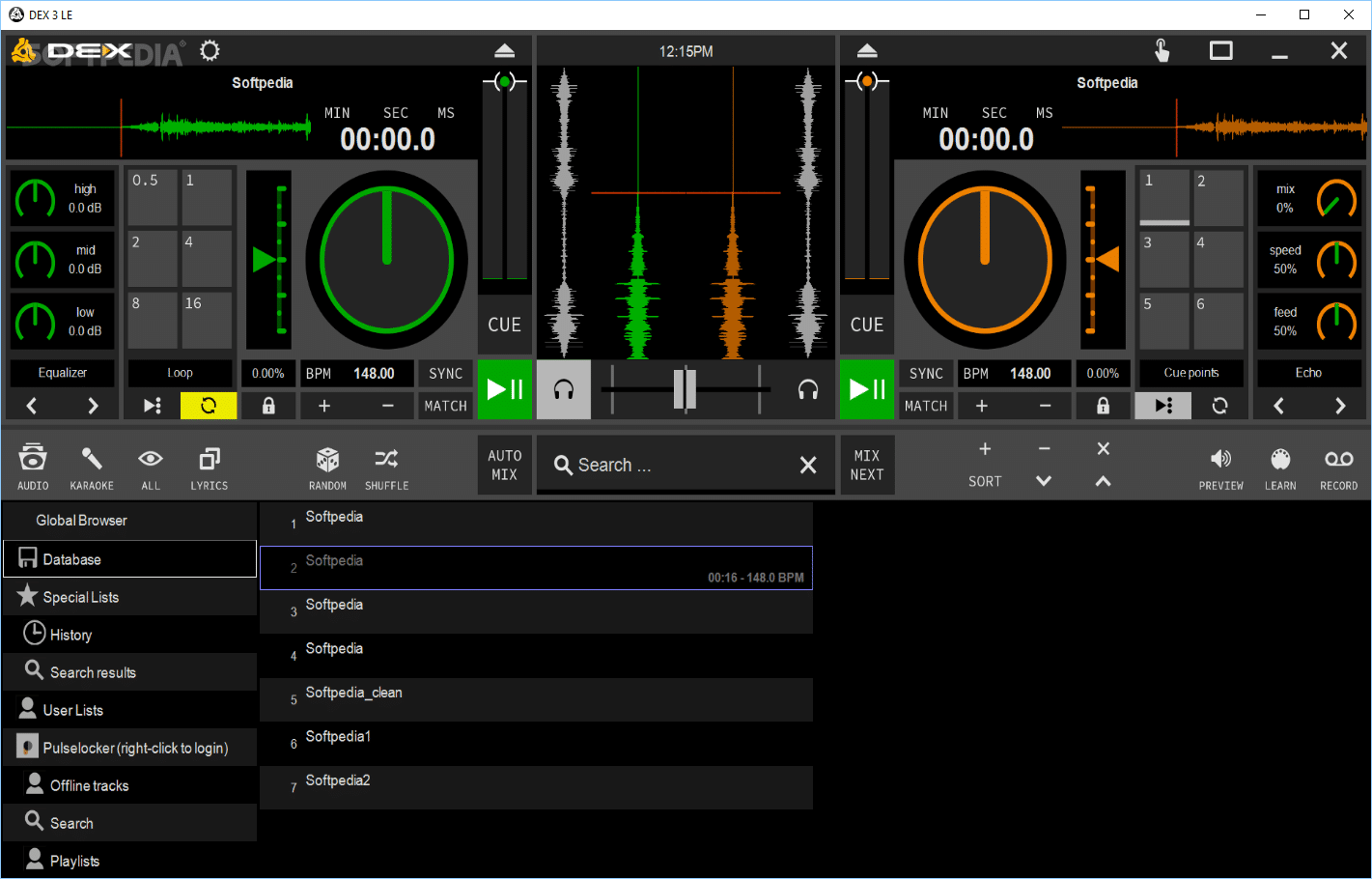Select right deck cue point 3
The width and height of the screenshot is (1372, 879).
tap(1163, 260)
